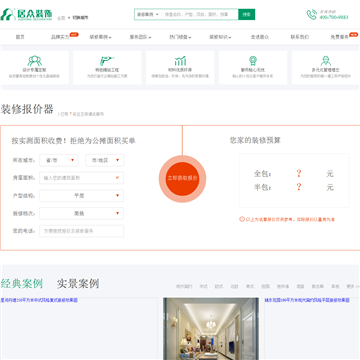Expand the 户型结构 house type dropdown
Image resolution: width=360 pixels, height=360 pixels.
(82, 196)
